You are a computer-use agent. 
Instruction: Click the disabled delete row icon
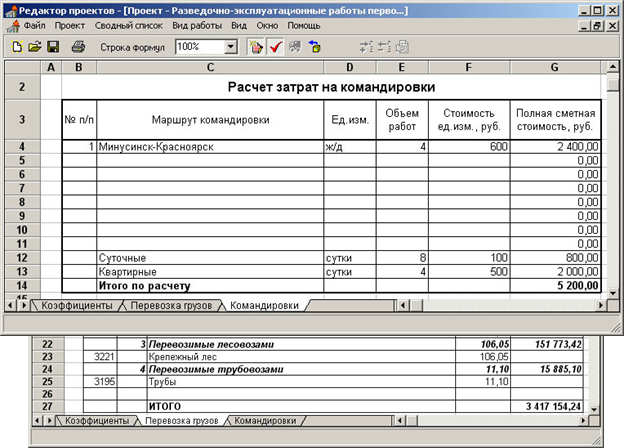[x=384, y=47]
